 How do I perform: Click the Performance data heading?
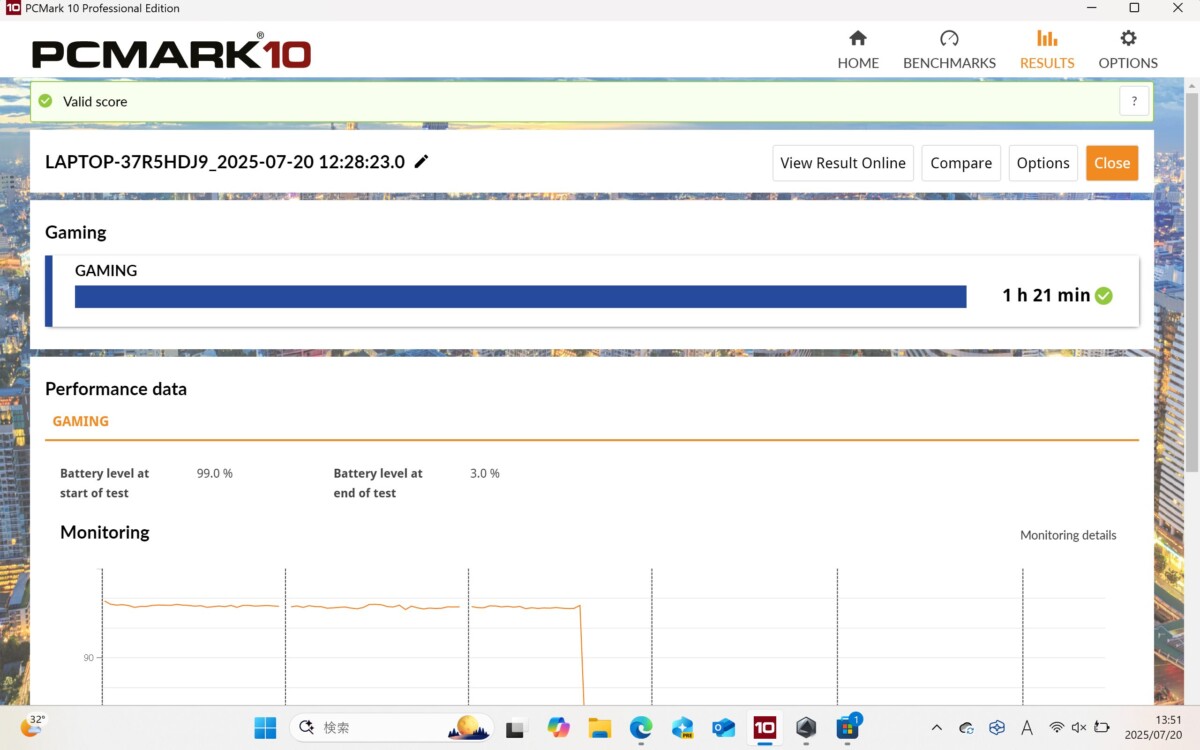click(116, 389)
